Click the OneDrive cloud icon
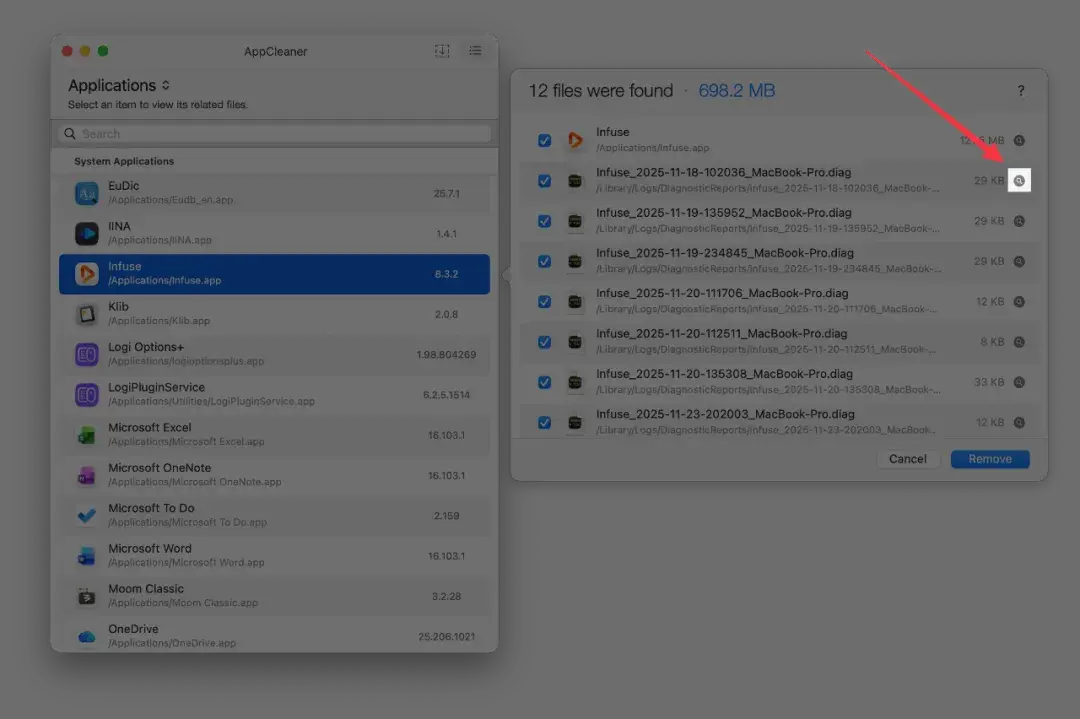Image resolution: width=1080 pixels, height=719 pixels. click(x=87, y=636)
